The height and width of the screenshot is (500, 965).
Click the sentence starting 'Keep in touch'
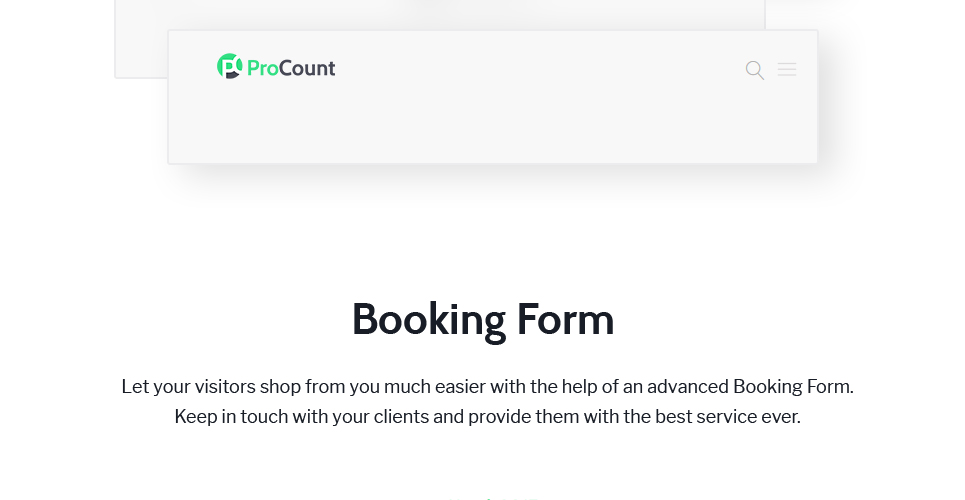point(487,417)
